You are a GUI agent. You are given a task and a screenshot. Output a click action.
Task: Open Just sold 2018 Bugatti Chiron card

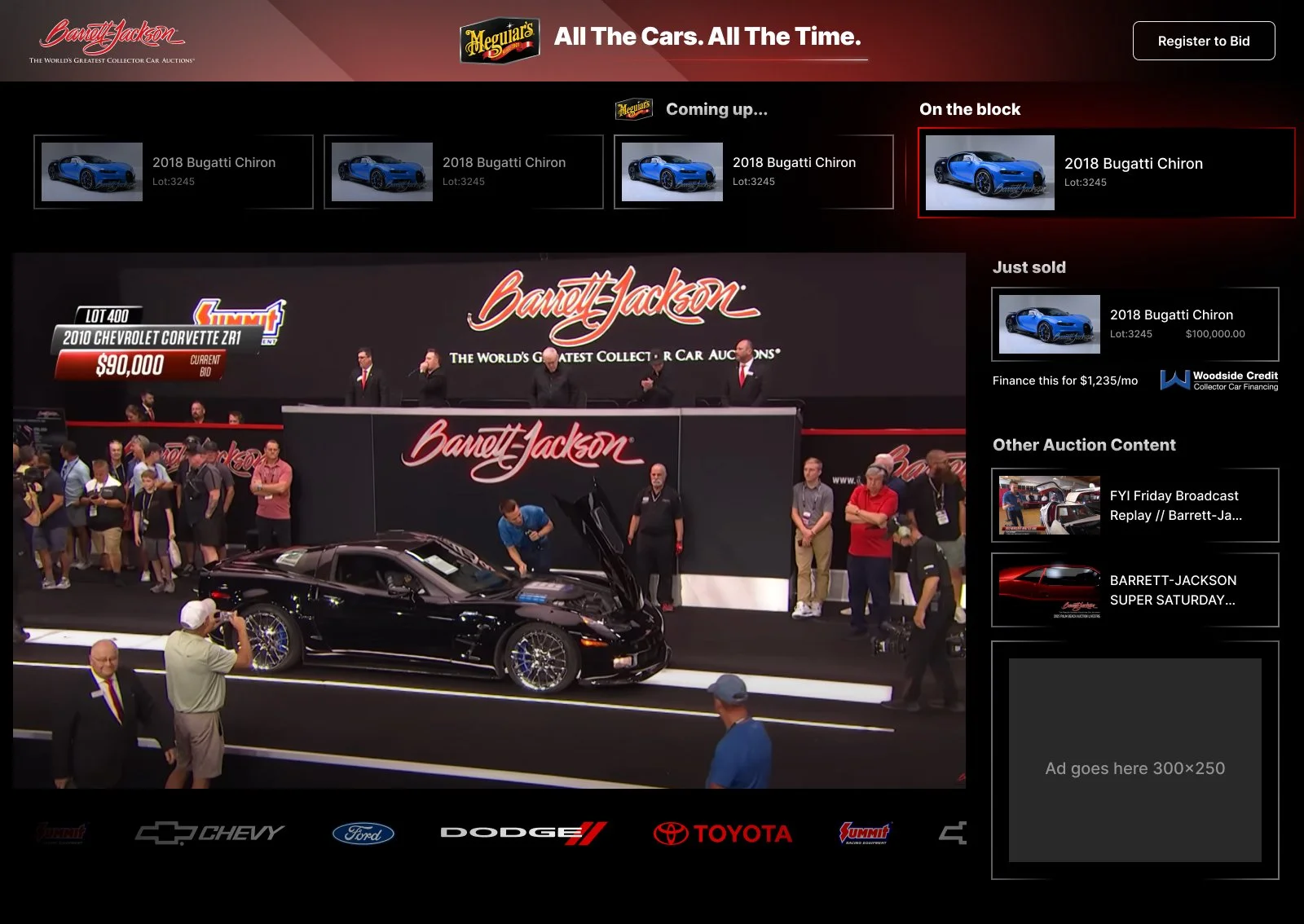pos(1135,324)
